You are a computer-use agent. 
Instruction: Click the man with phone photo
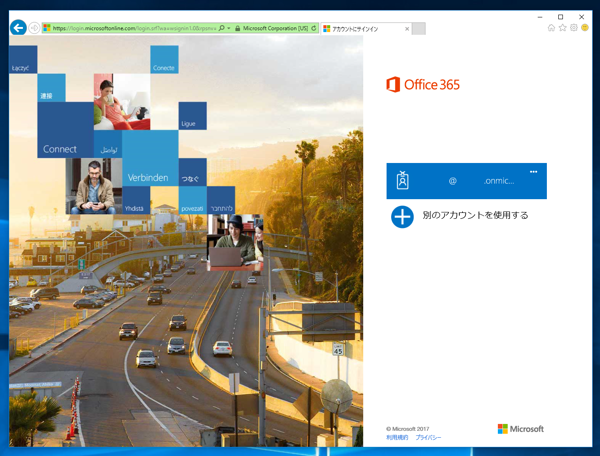(x=94, y=186)
